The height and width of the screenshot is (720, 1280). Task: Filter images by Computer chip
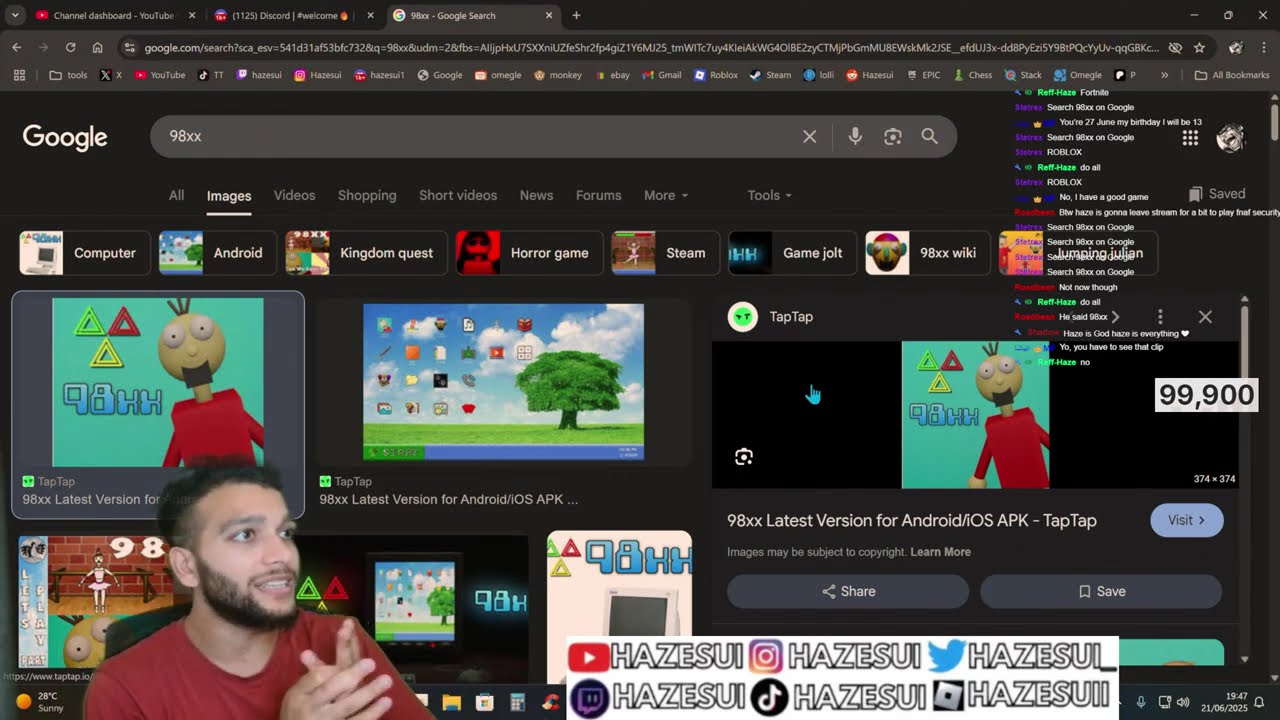(x=85, y=253)
